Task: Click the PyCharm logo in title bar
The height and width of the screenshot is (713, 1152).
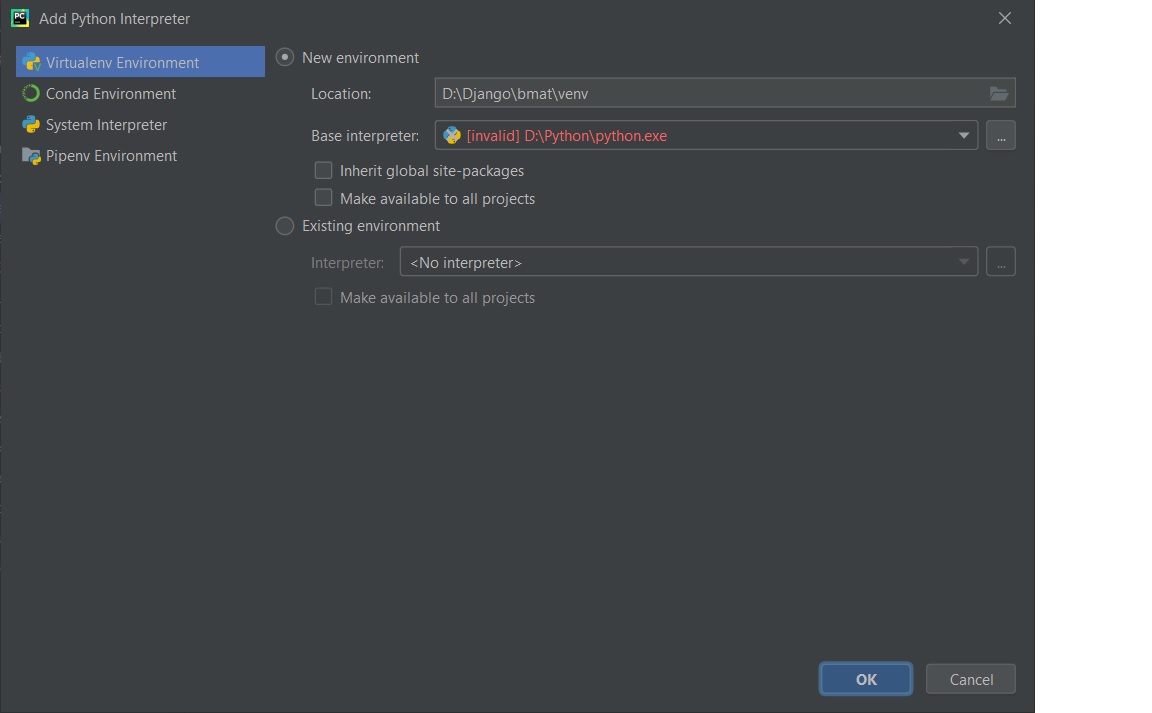Action: click(20, 18)
